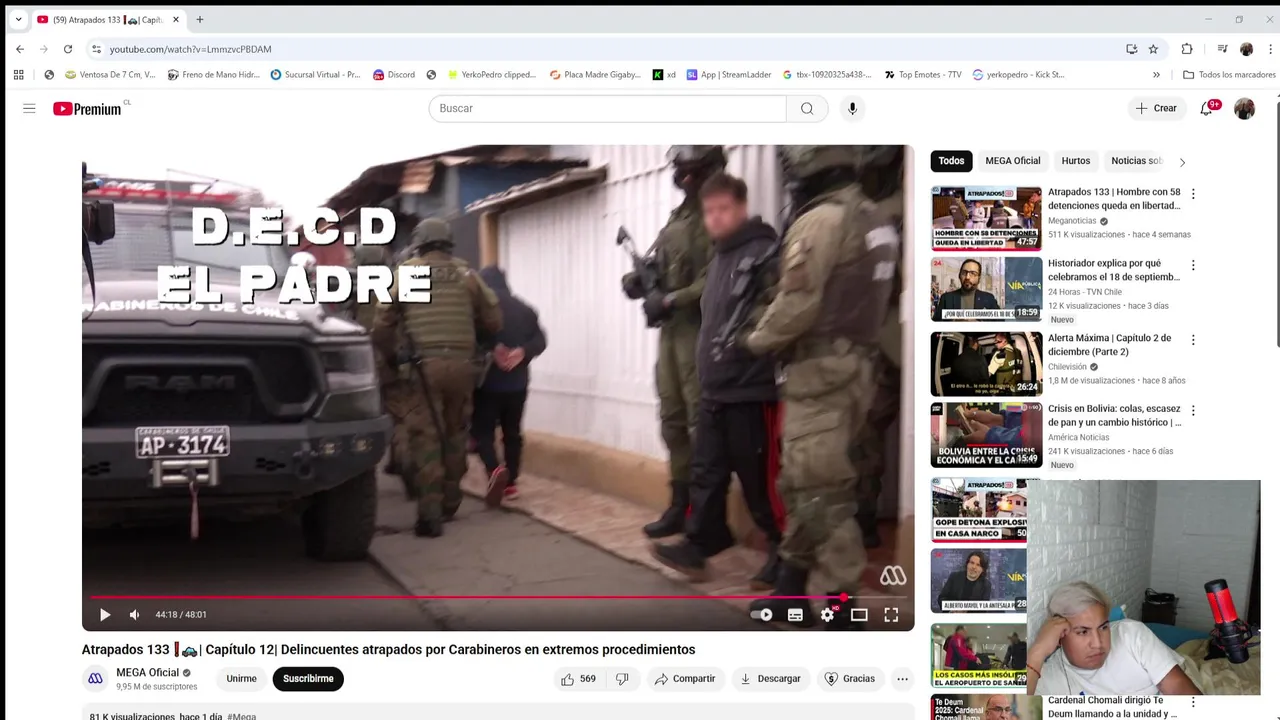
Task: Open options for Crisis en Bolivia video
Action: 1193,411
